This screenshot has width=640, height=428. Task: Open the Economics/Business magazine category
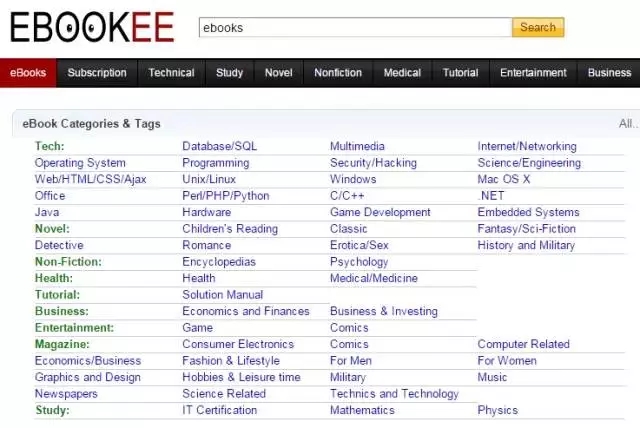click(x=88, y=361)
